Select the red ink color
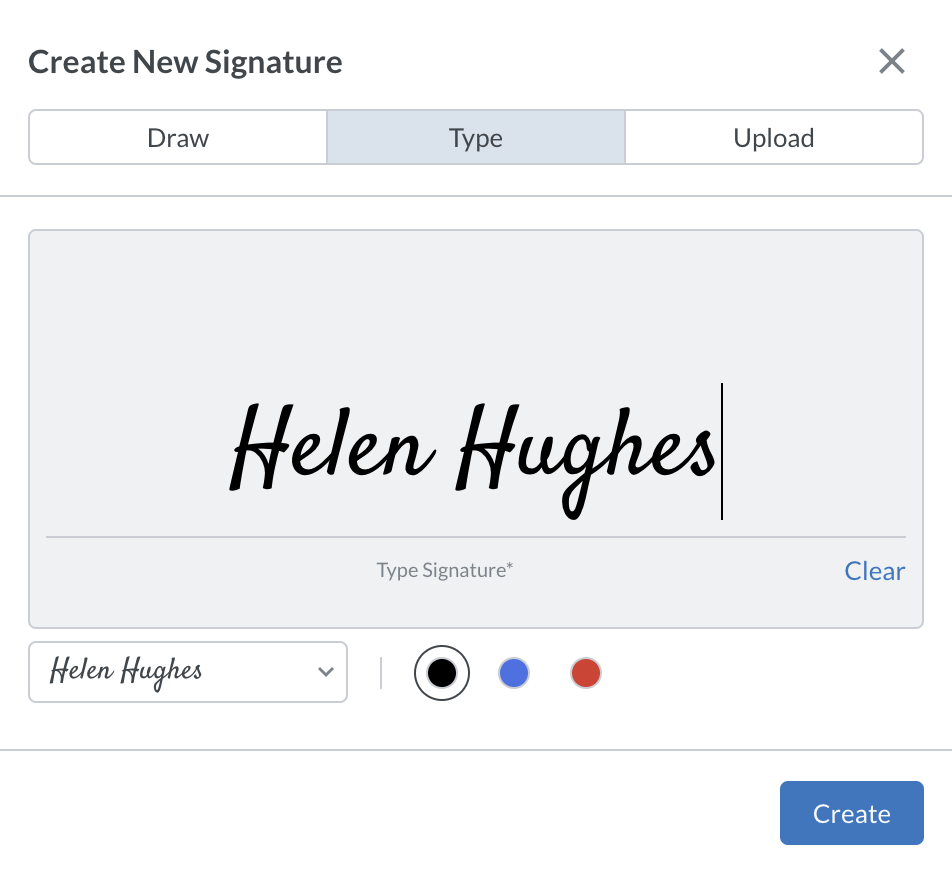The image size is (952, 874). click(585, 673)
